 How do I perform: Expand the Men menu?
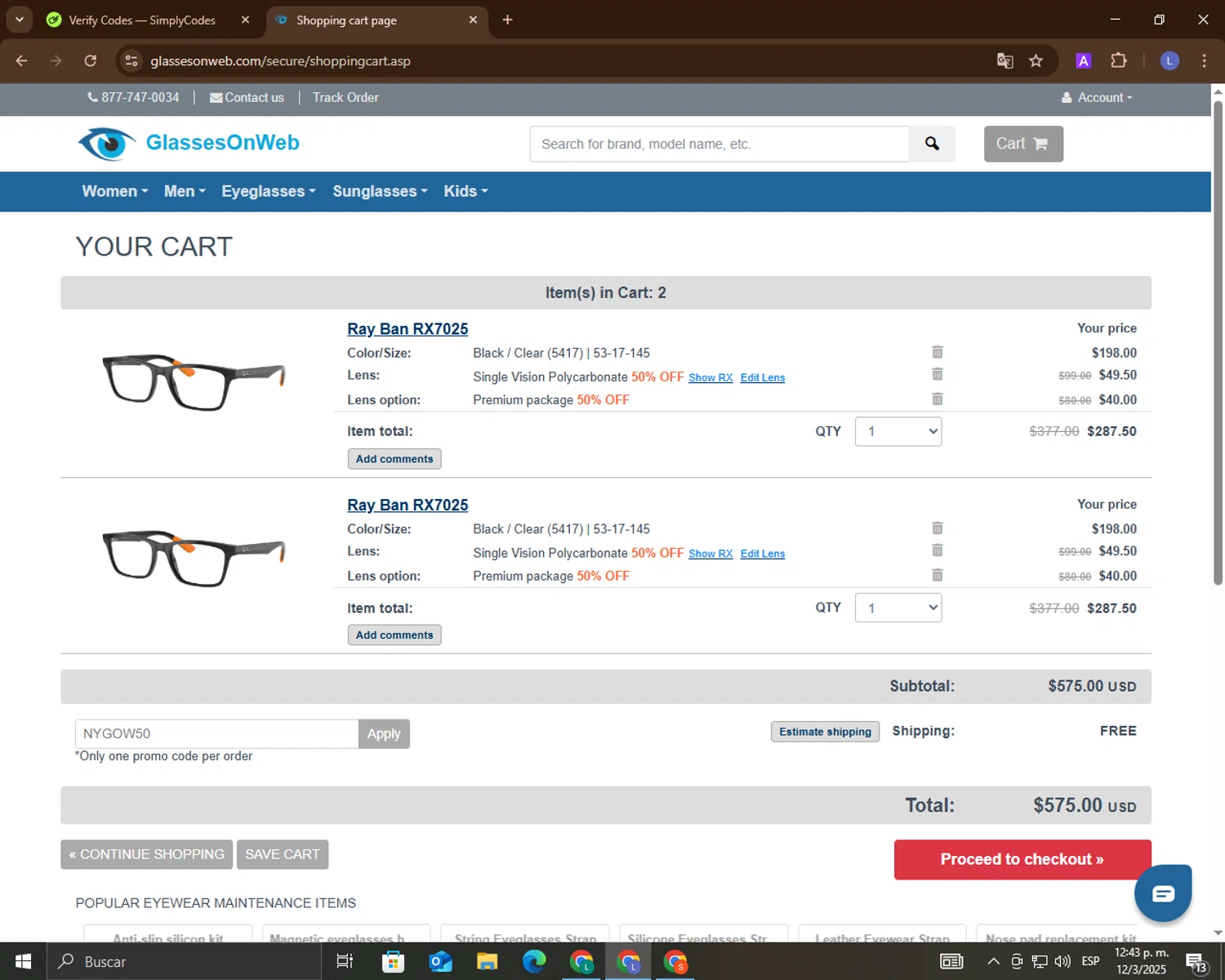pos(185,191)
